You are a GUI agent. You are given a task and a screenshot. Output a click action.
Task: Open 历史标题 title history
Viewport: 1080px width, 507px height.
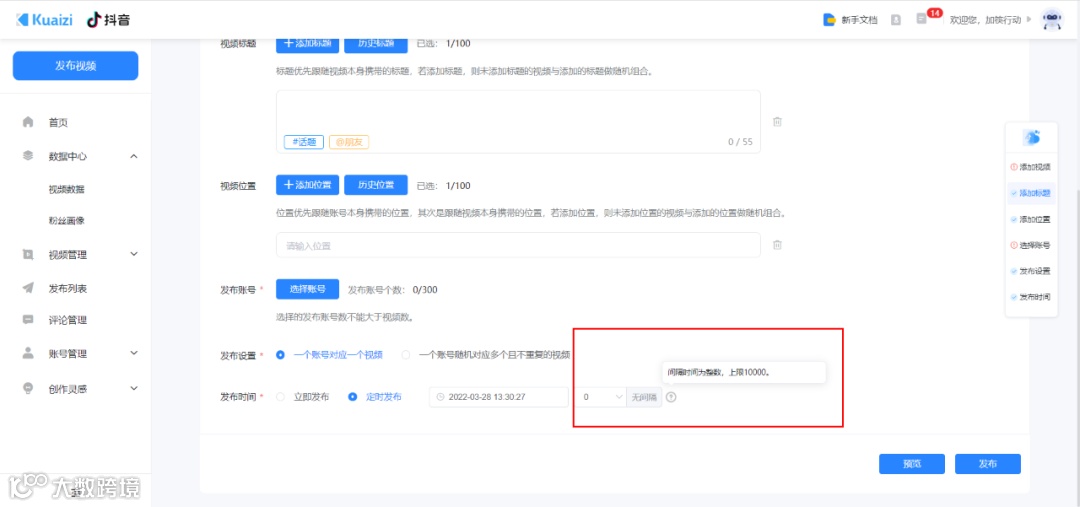376,43
